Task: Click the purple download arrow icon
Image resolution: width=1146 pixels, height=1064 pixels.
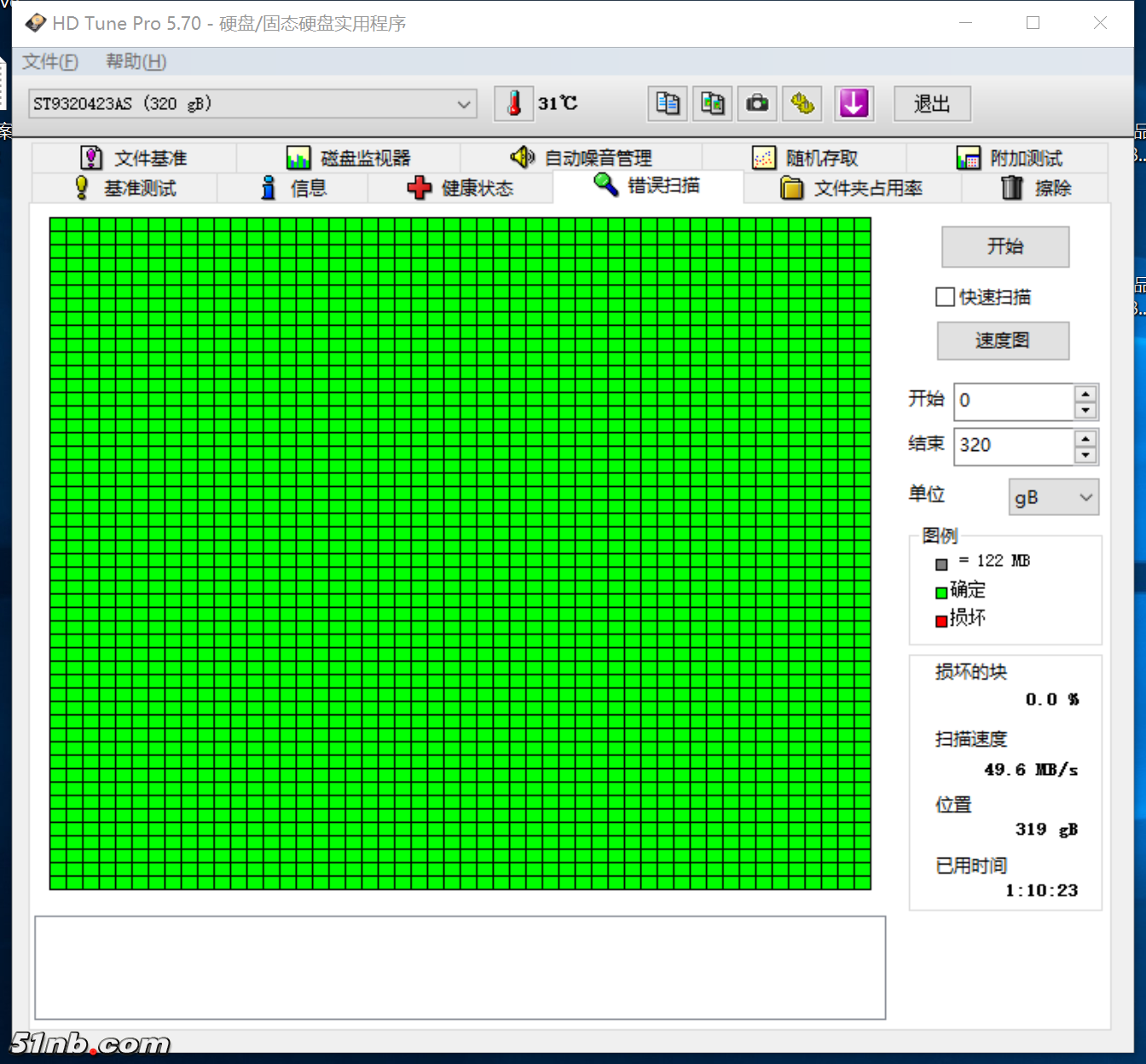Action: point(854,104)
